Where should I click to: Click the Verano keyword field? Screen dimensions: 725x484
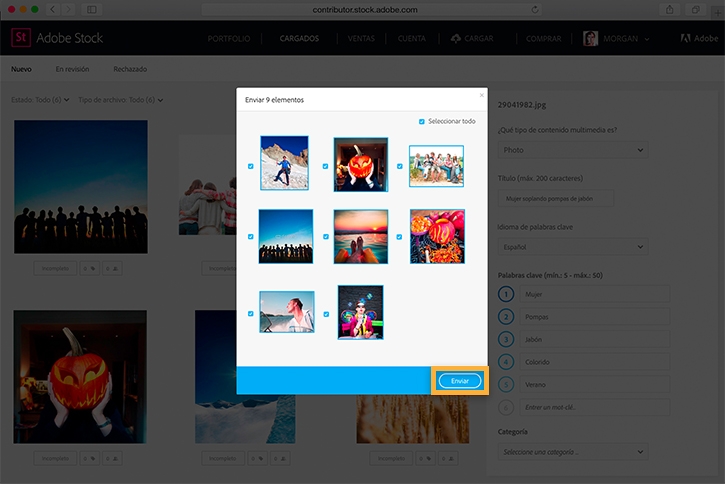(595, 385)
